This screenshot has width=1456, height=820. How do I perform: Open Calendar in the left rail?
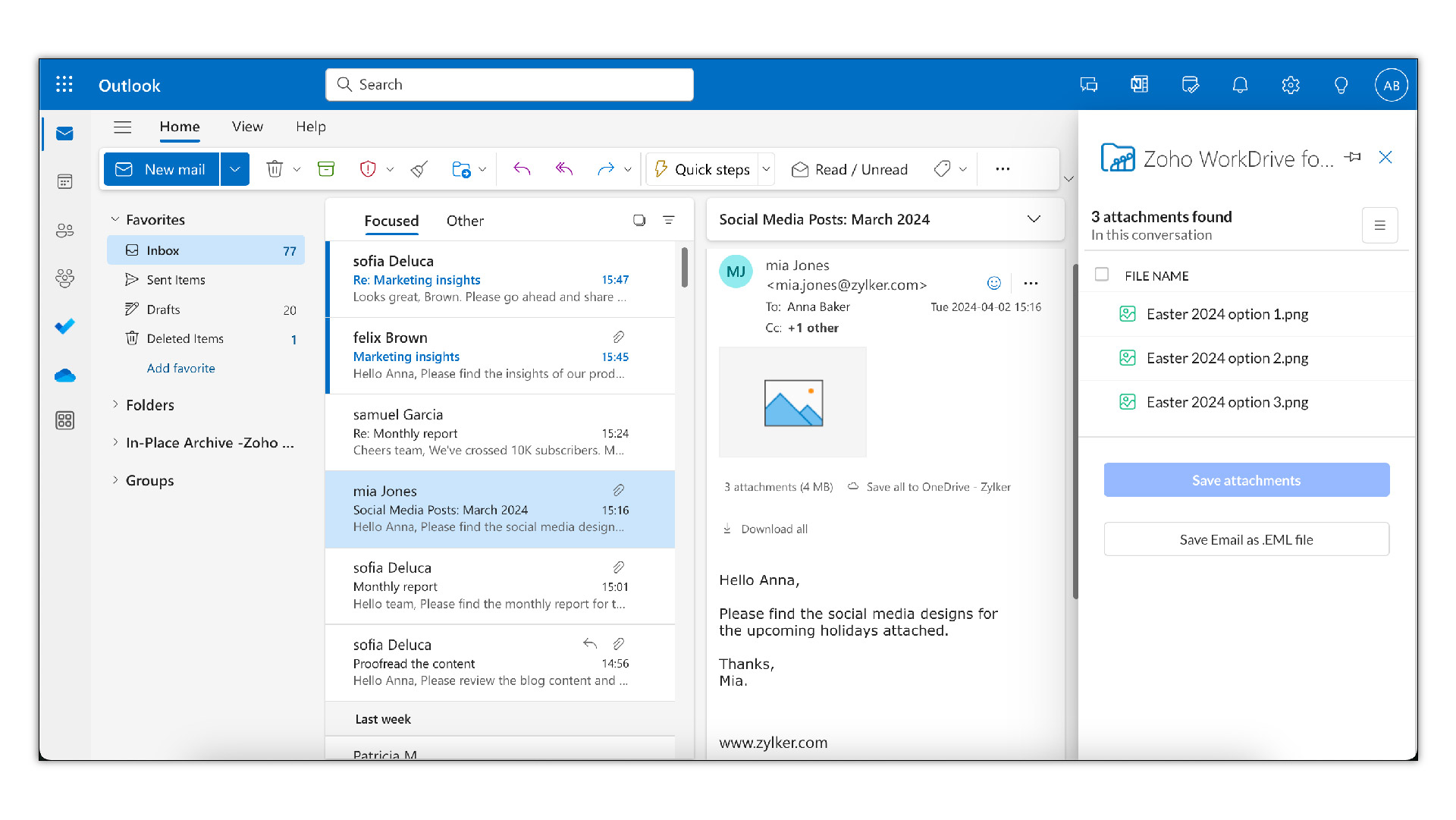tap(64, 182)
